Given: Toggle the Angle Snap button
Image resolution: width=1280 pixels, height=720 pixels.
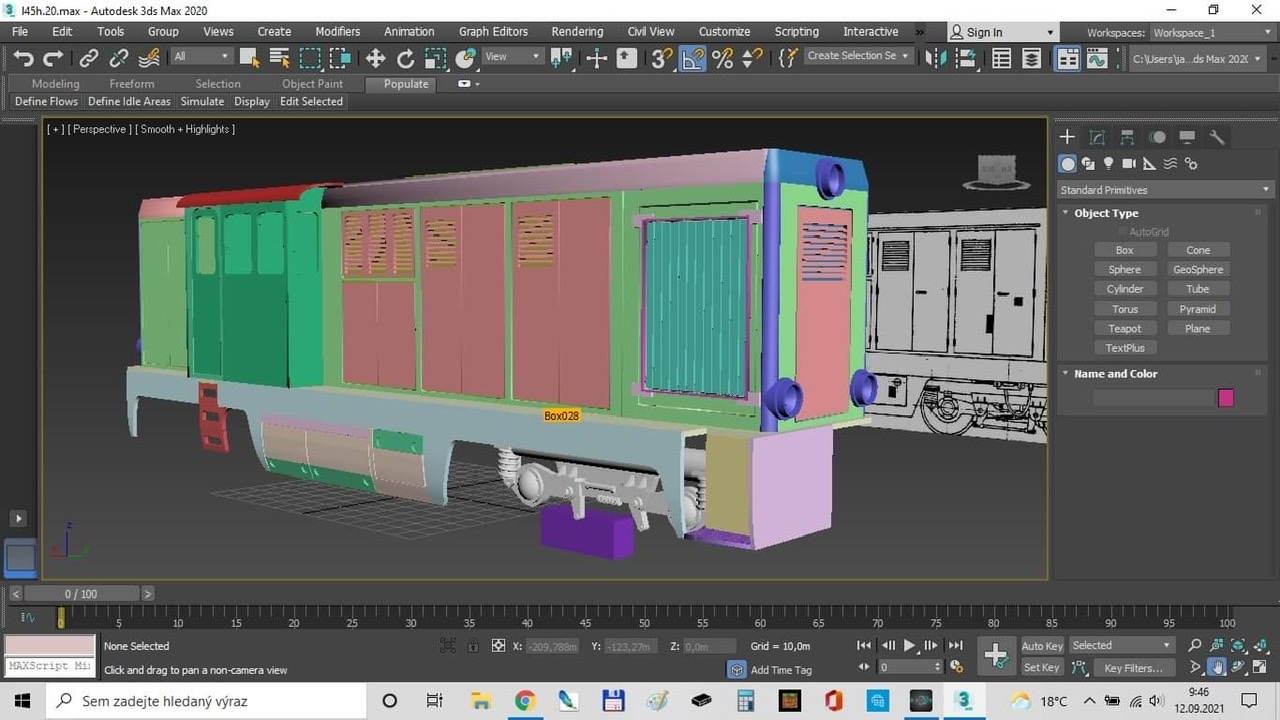Looking at the screenshot, I should pos(692,58).
